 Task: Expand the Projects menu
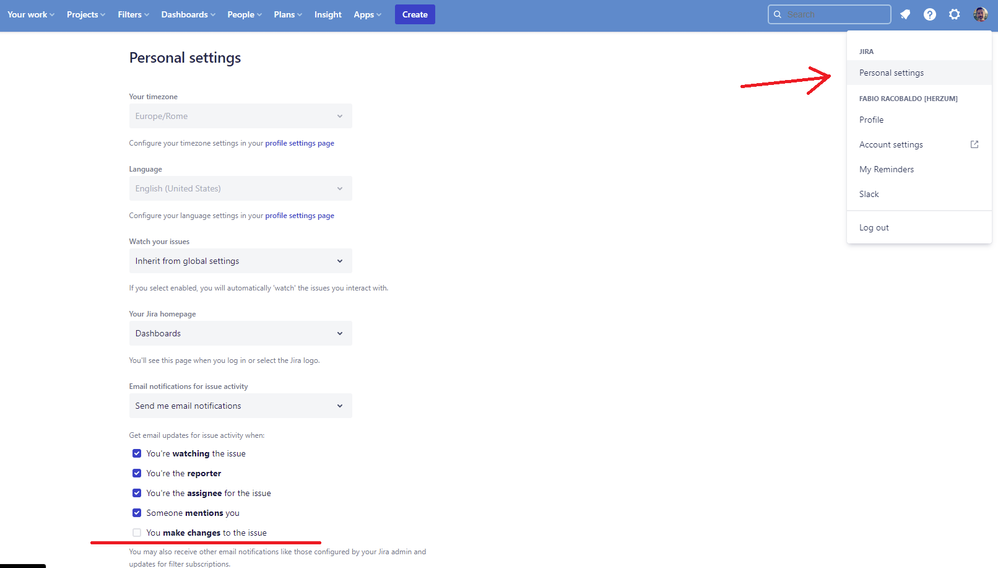[86, 14]
